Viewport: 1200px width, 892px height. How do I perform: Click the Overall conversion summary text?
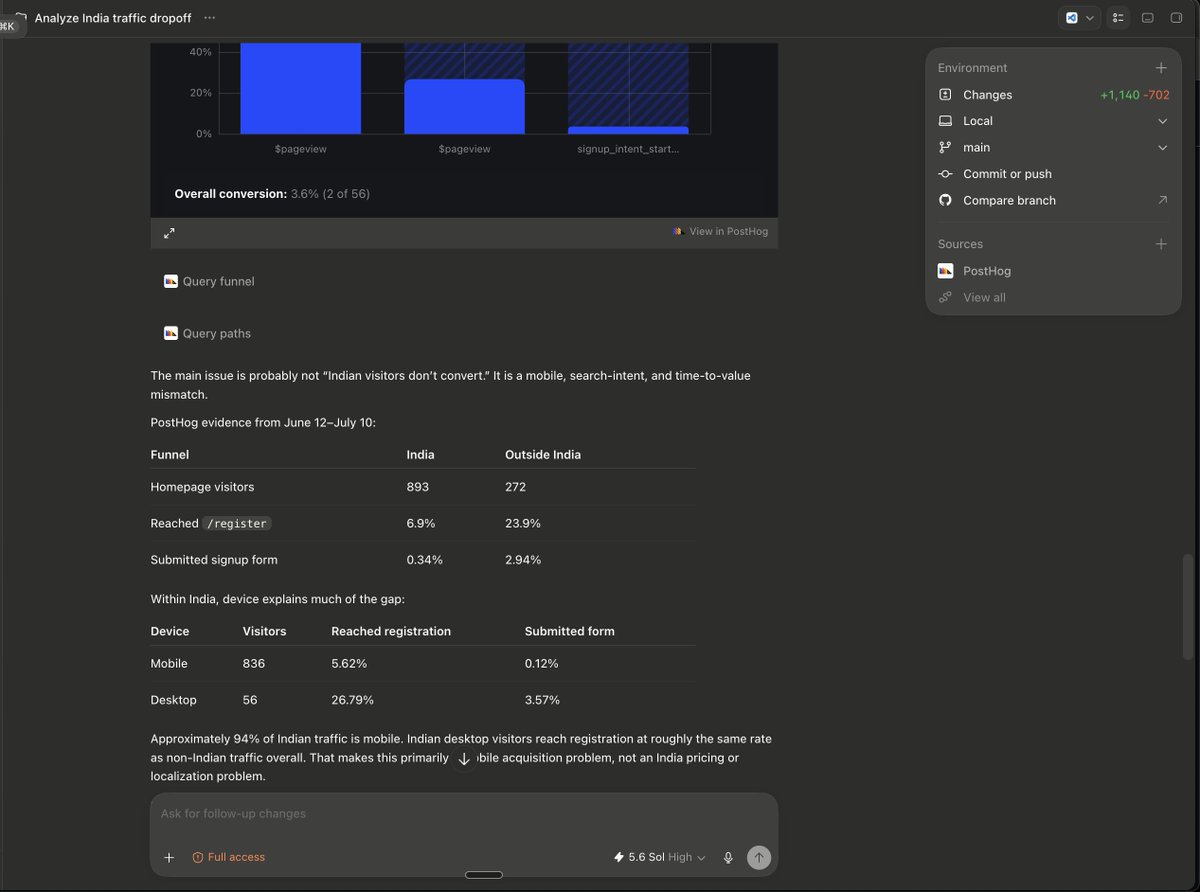(x=272, y=194)
